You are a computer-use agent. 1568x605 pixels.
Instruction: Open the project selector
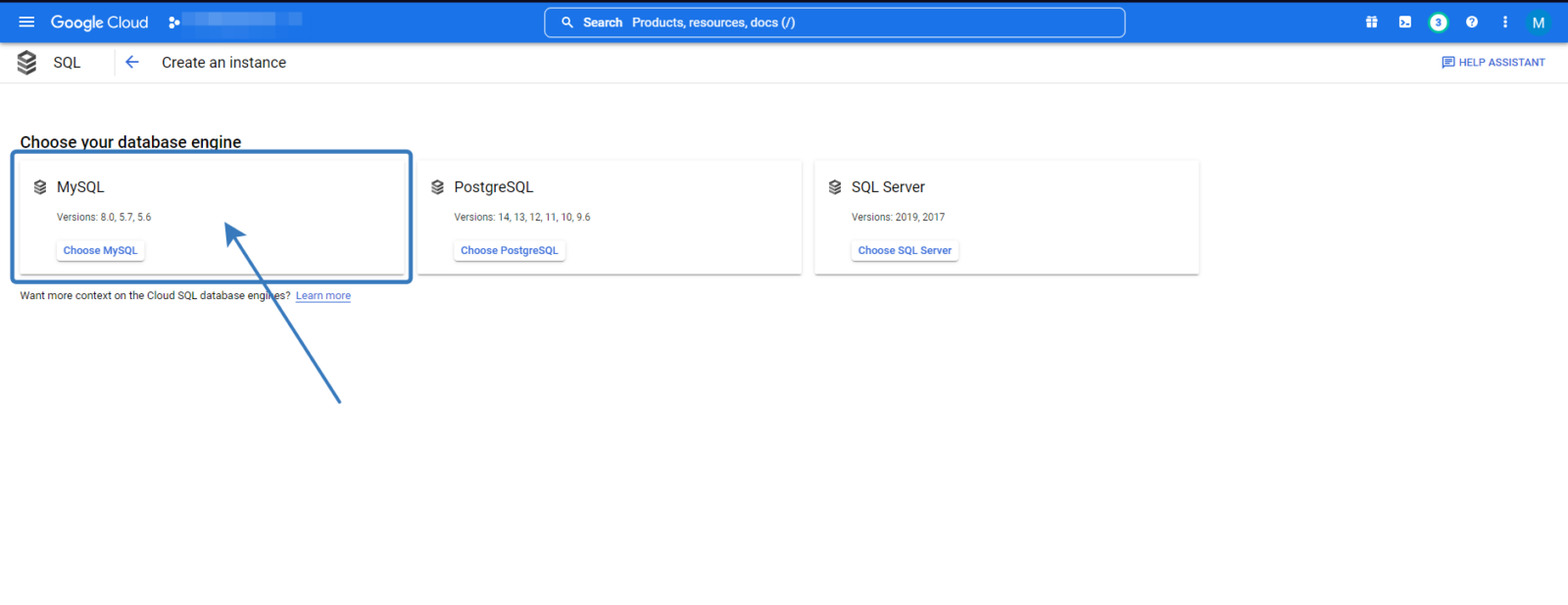coord(235,22)
